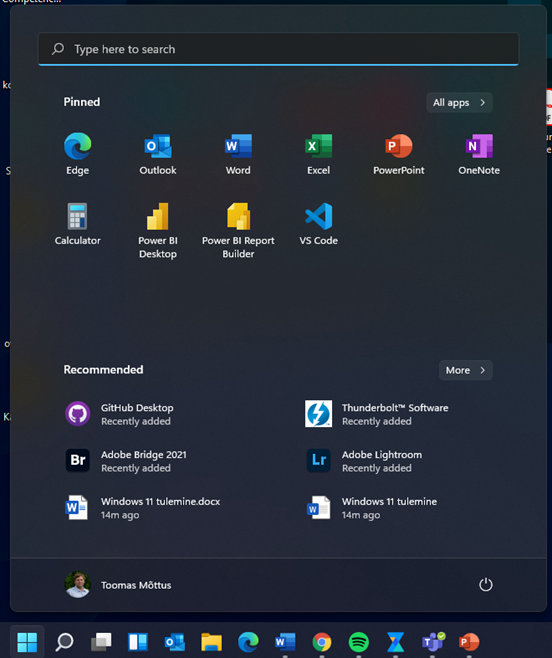
Task: Open recent Windows 11 tulemine document without extension
Action: [x=371, y=508]
